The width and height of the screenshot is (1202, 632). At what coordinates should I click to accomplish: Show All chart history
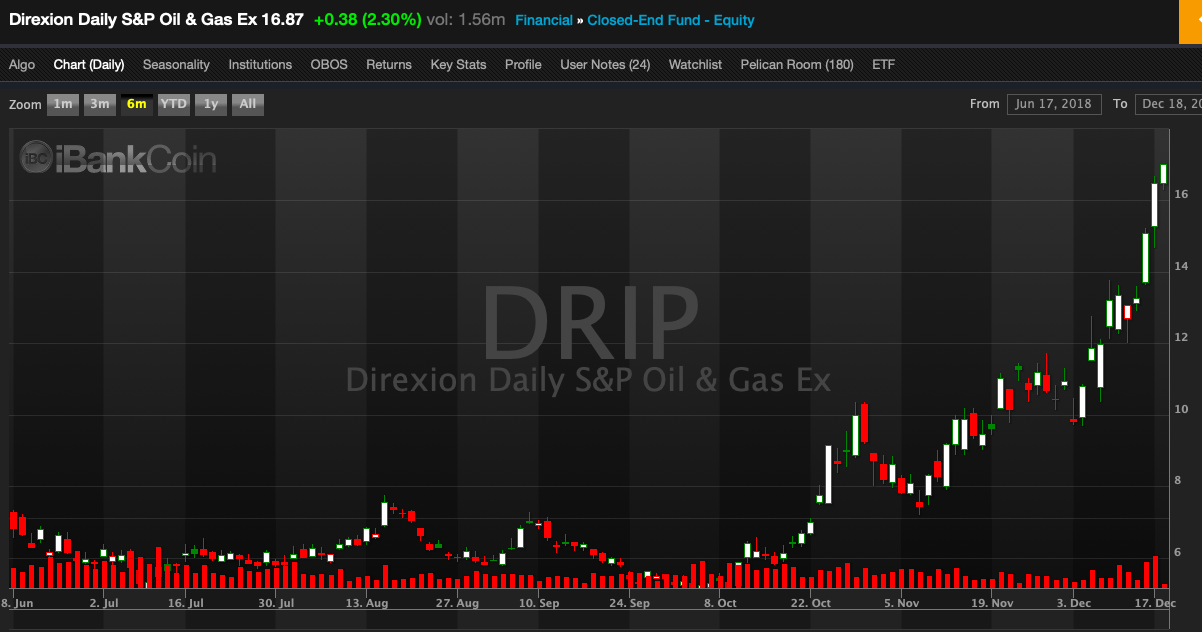point(248,104)
